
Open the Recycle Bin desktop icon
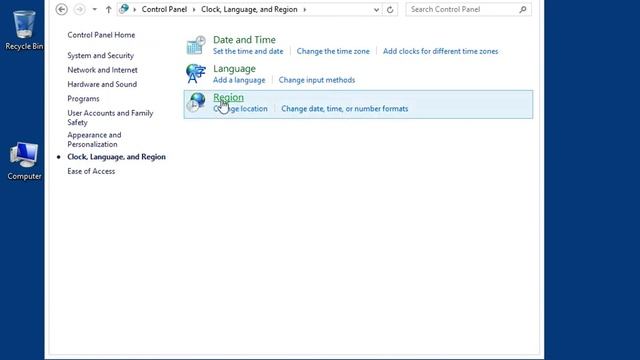point(24,31)
